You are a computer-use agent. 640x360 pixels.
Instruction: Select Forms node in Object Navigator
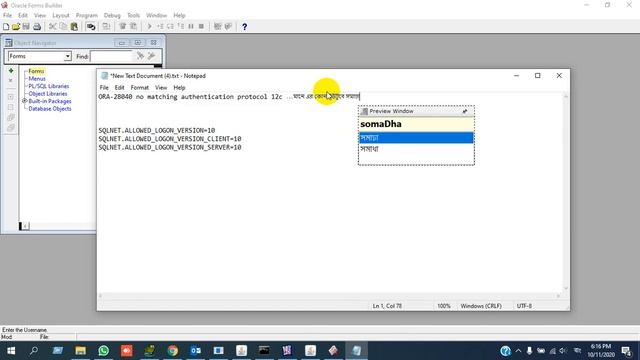tap(36, 71)
